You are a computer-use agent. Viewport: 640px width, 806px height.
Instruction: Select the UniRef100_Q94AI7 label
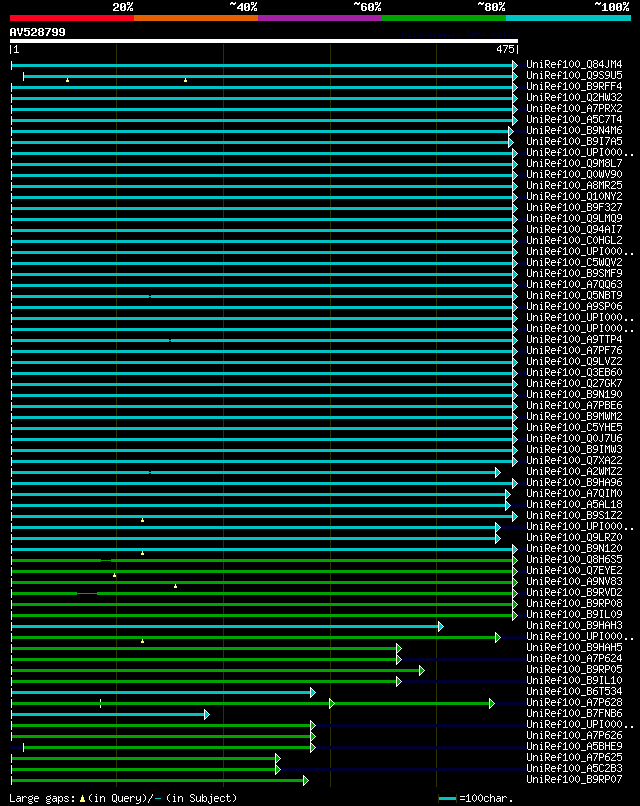pos(574,230)
